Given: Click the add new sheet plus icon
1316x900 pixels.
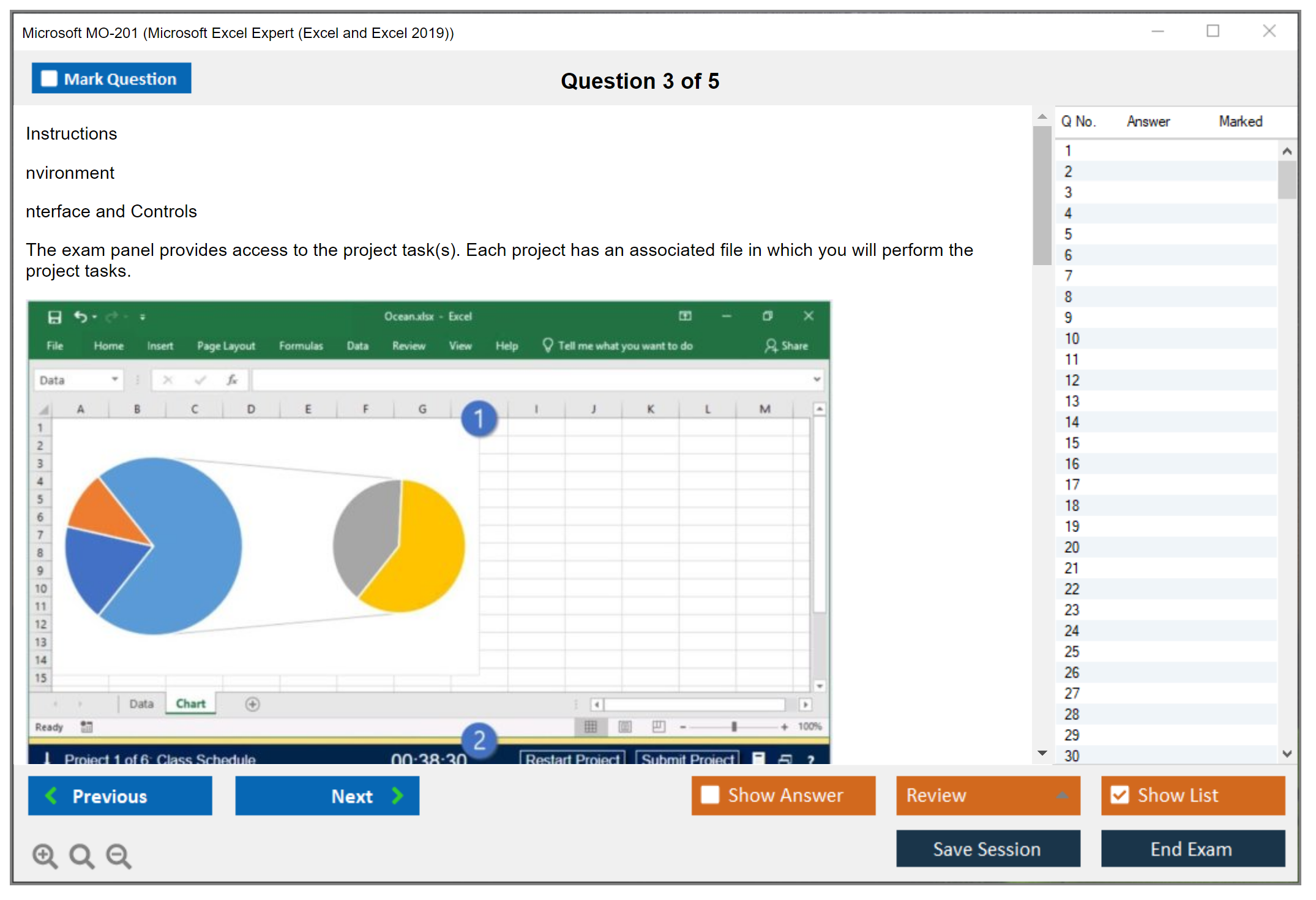Looking at the screenshot, I should 252,704.
